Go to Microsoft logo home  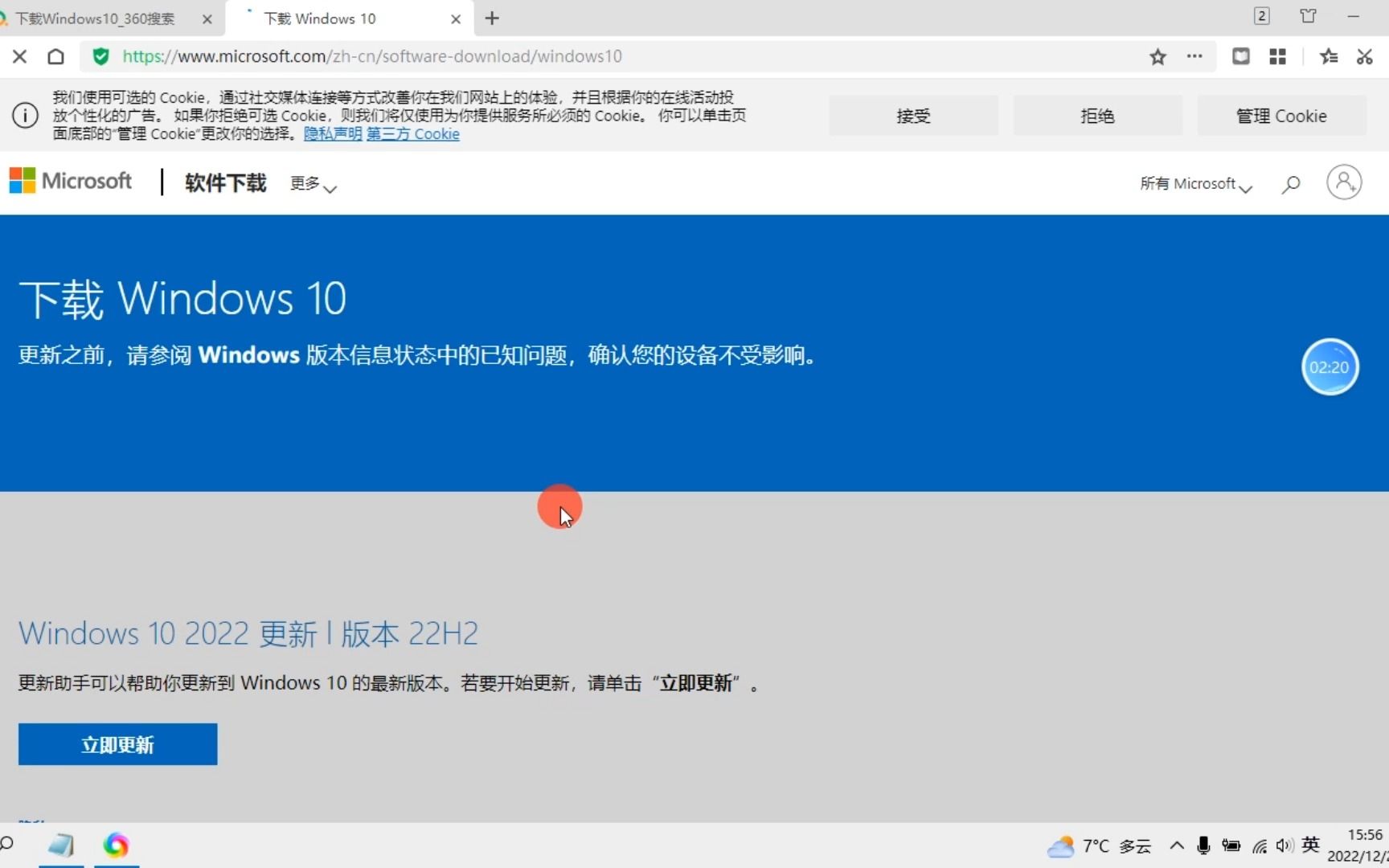71,181
